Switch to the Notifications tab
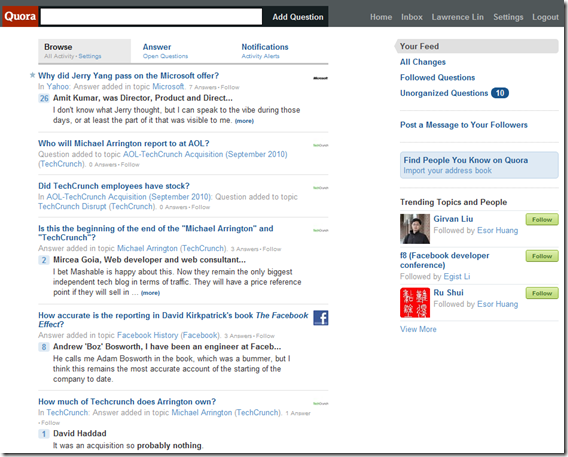Image resolution: width=568 pixels, height=457 pixels. [265, 51]
